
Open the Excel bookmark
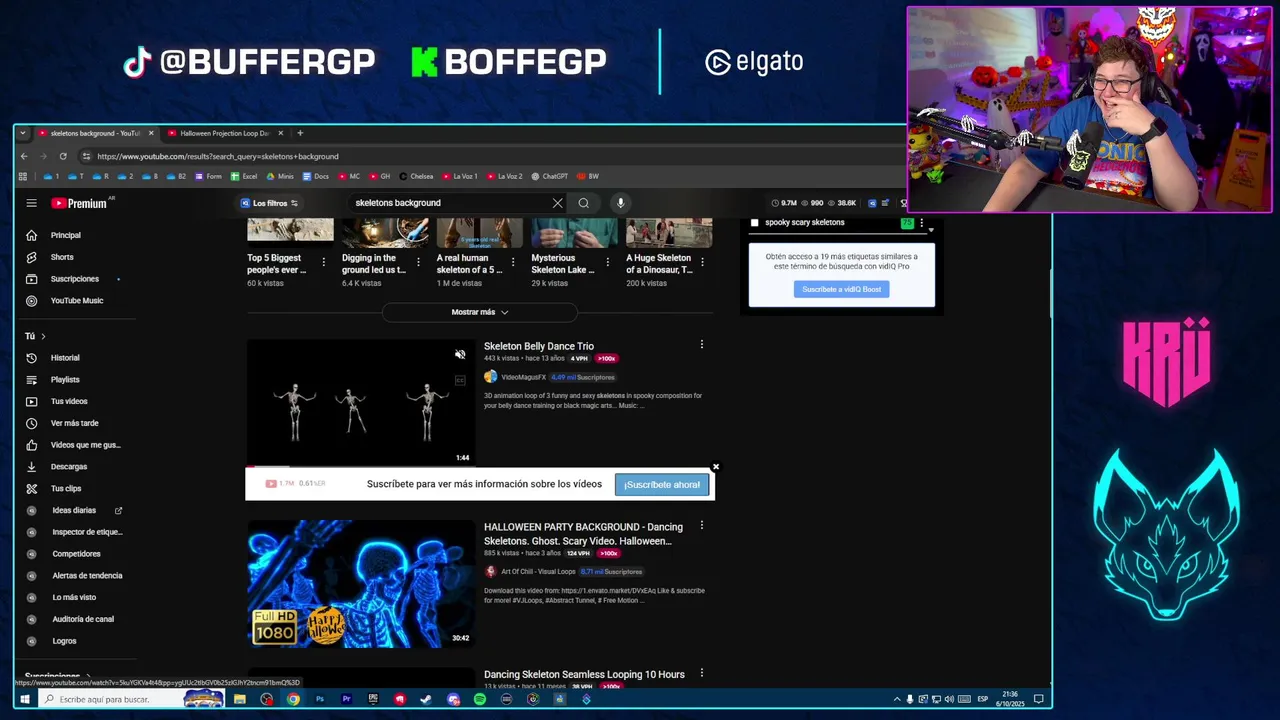point(244,176)
